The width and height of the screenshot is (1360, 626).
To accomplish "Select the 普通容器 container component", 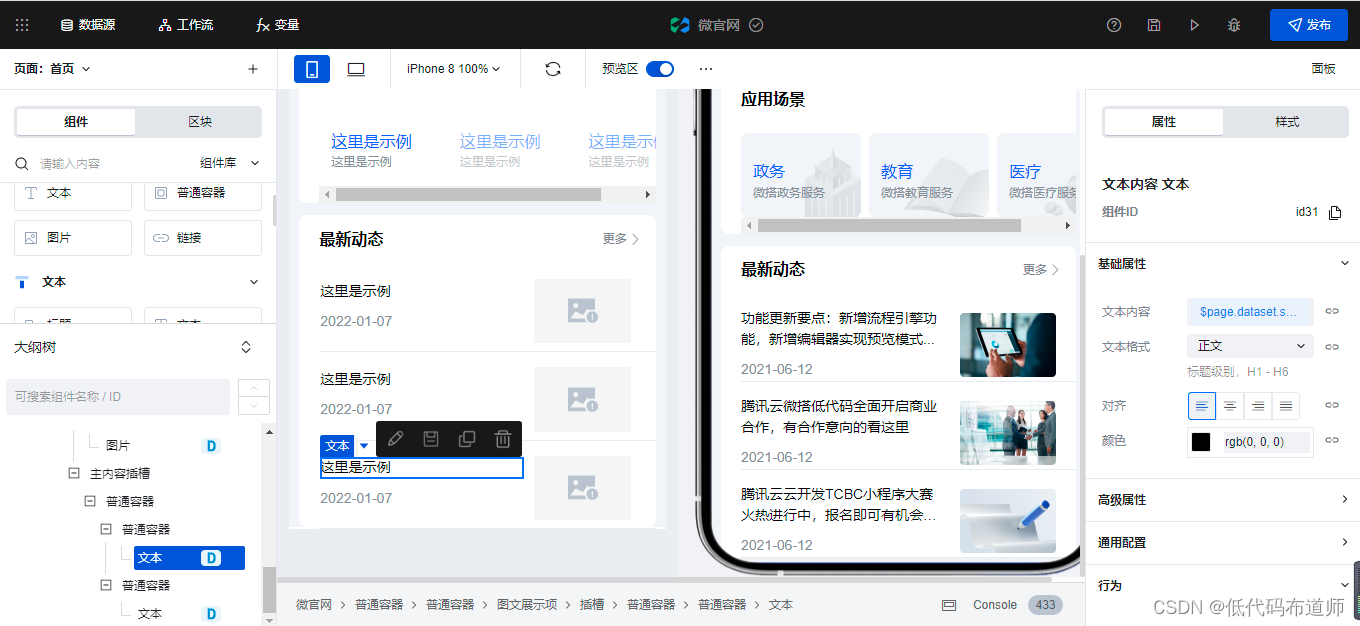I will tap(203, 192).
